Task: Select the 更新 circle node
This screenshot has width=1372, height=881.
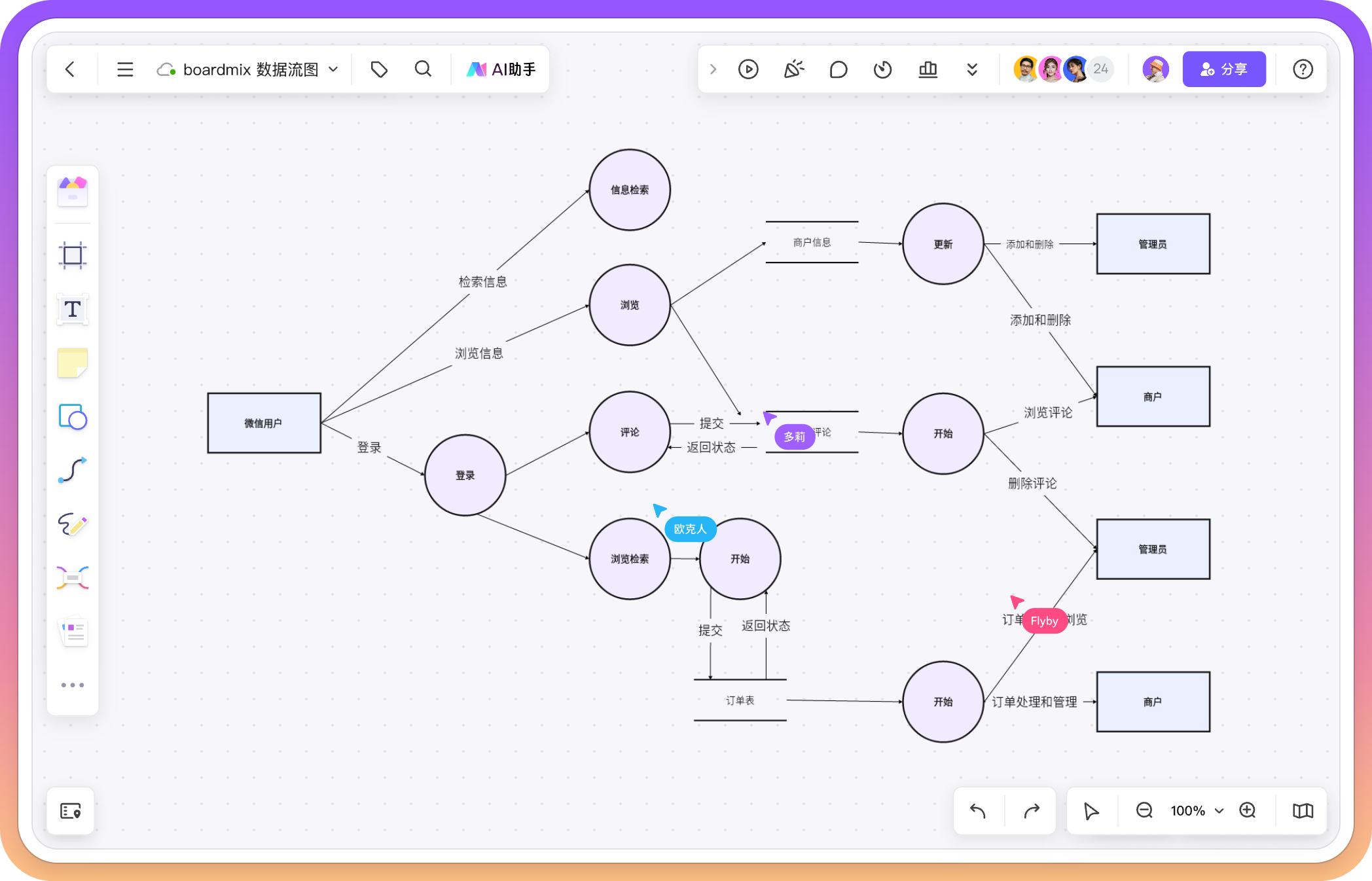Action: tap(943, 244)
